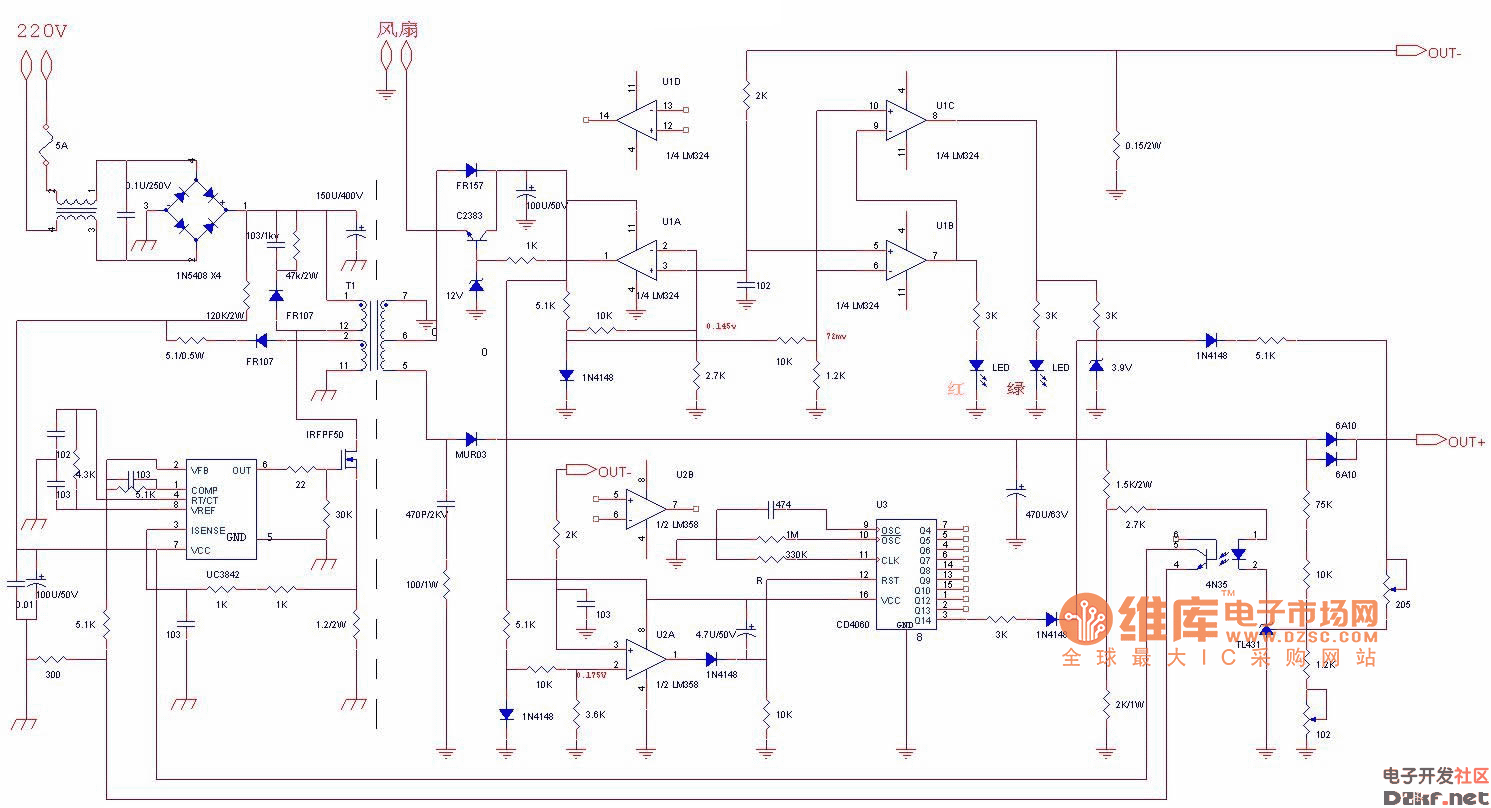1491x808 pixels.
Task: Click the 4.3K resistor label
Action: [86, 474]
